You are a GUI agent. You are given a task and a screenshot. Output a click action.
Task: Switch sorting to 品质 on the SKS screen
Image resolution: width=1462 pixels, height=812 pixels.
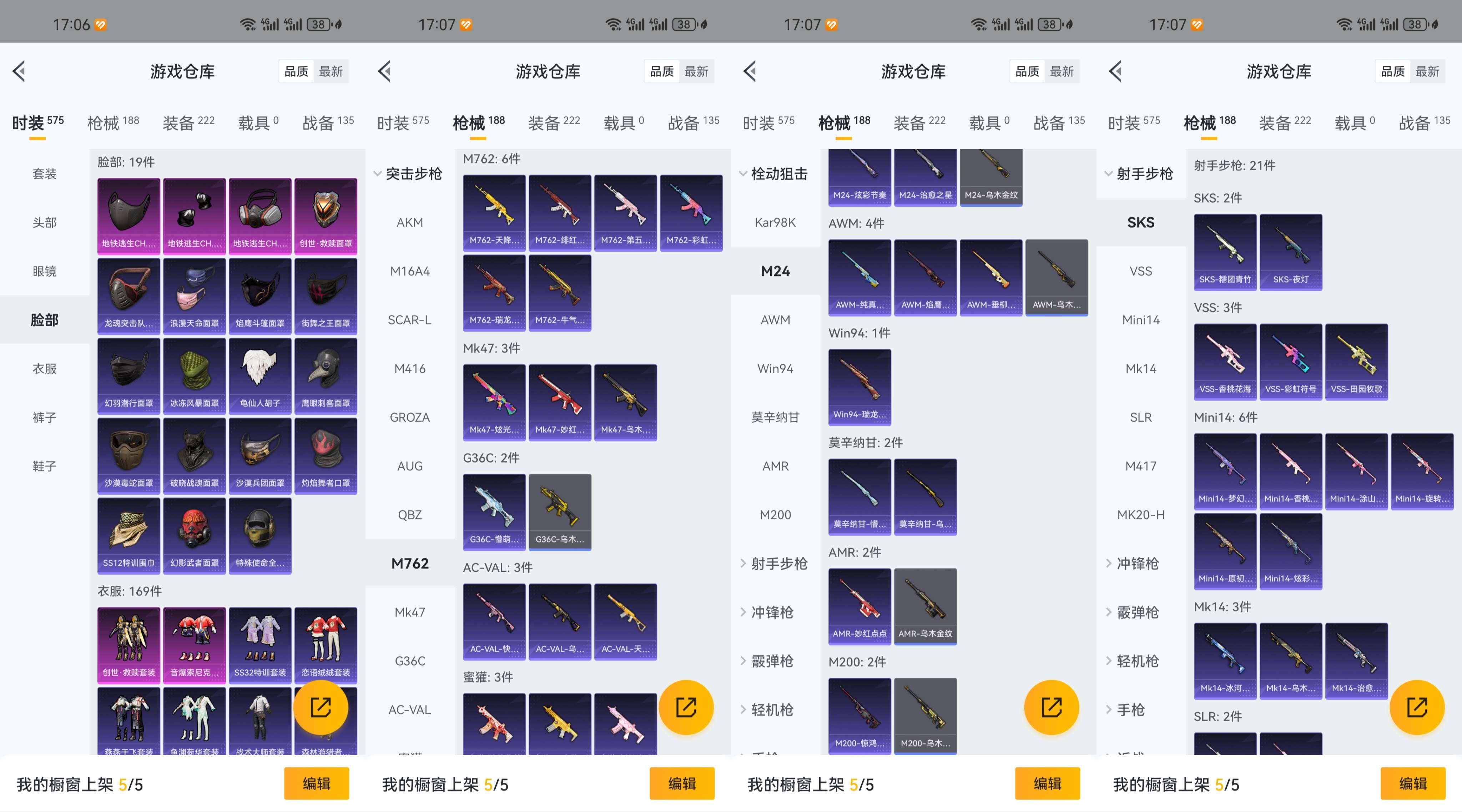1393,71
